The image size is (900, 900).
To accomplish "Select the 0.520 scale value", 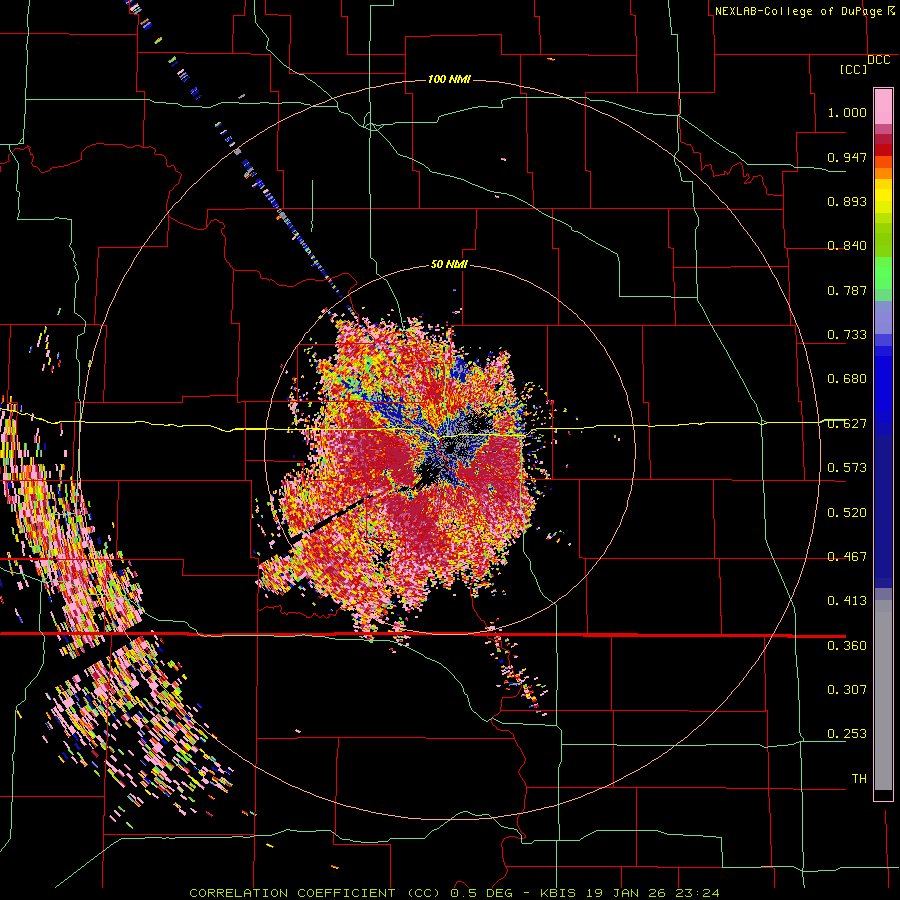I will coord(847,513).
